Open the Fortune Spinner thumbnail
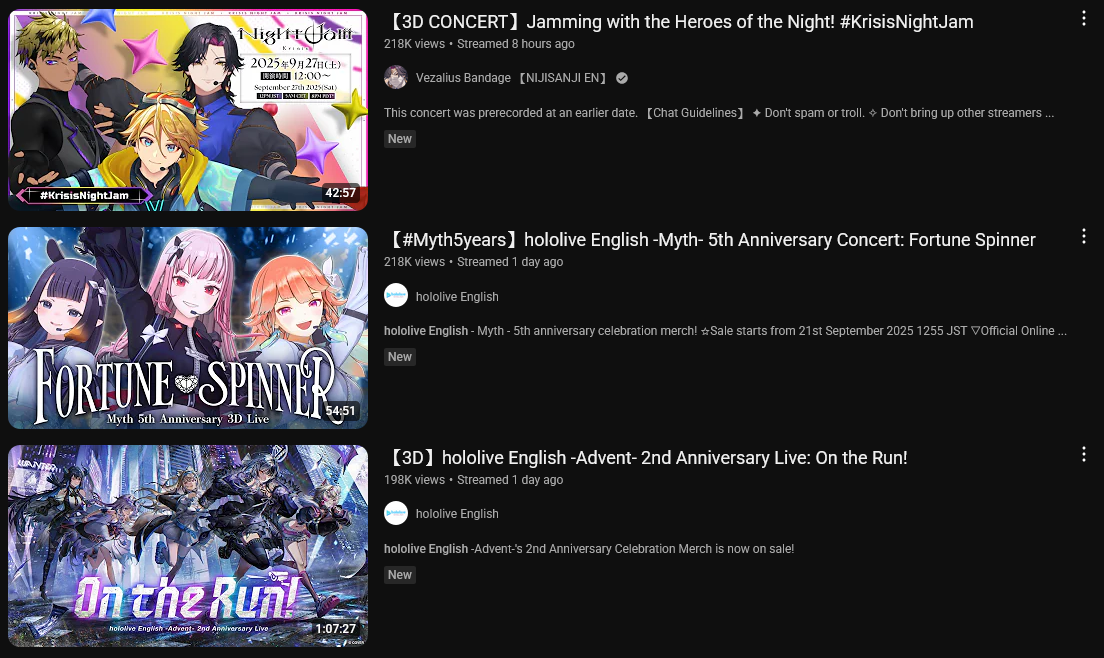 tap(188, 328)
